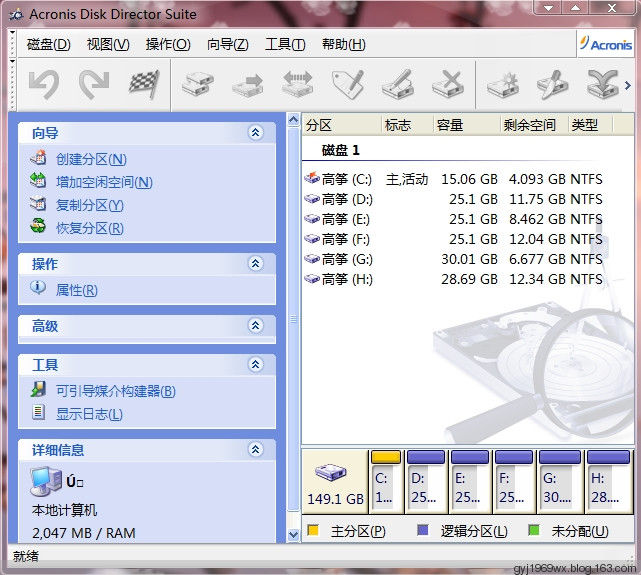Click the Properties info icon
The width and height of the screenshot is (641, 575).
coord(38,288)
